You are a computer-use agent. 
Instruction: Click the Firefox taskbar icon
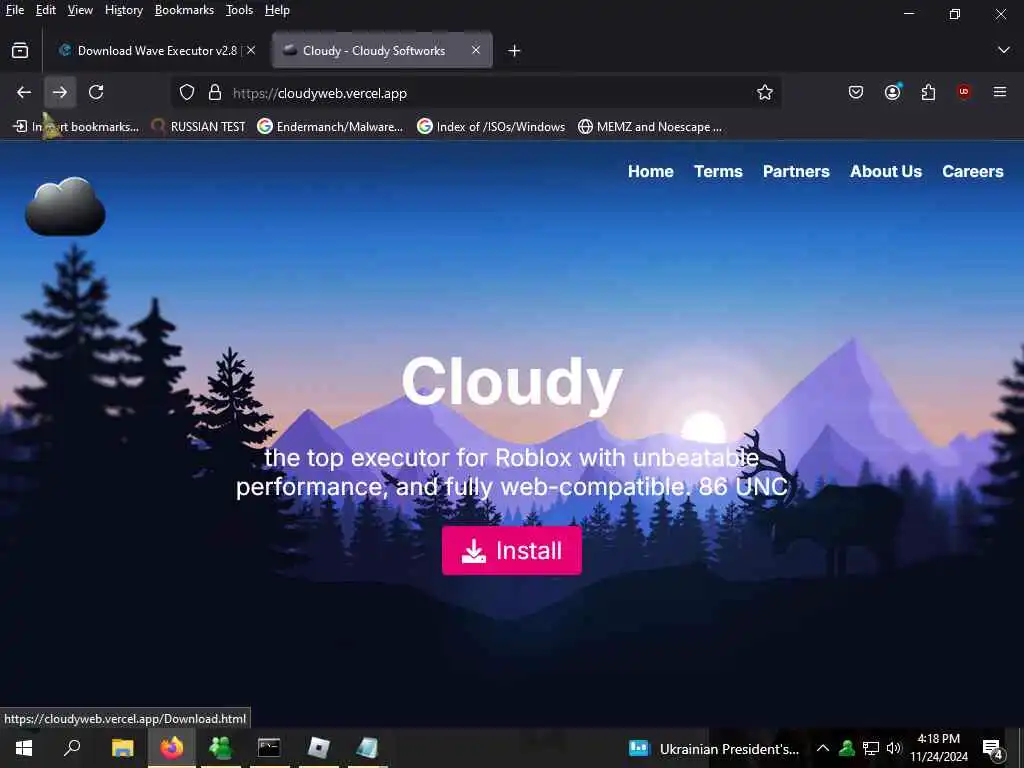point(172,748)
